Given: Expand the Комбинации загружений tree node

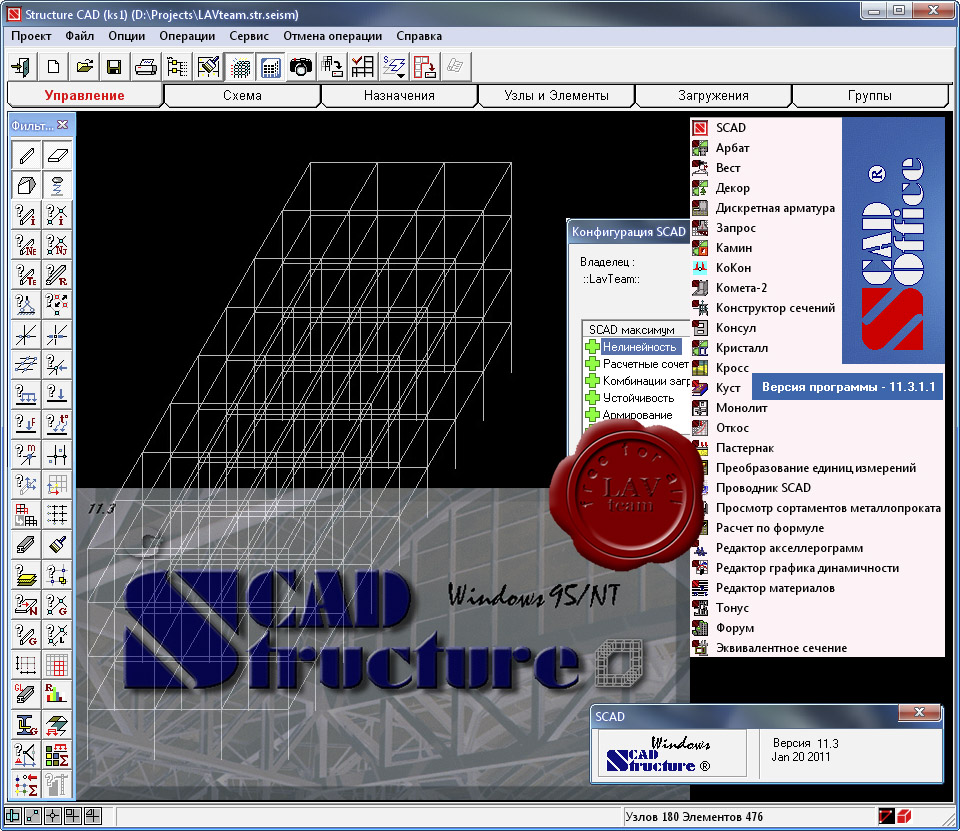Looking at the screenshot, I should click(591, 381).
